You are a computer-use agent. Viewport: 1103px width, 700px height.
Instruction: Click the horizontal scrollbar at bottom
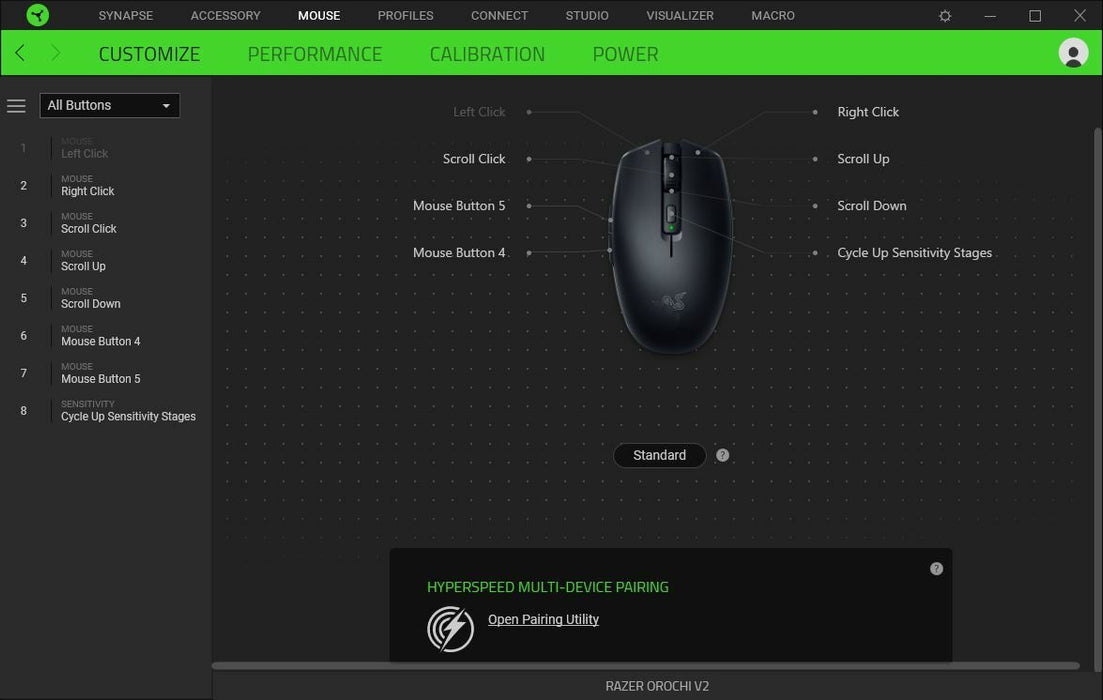[645, 666]
